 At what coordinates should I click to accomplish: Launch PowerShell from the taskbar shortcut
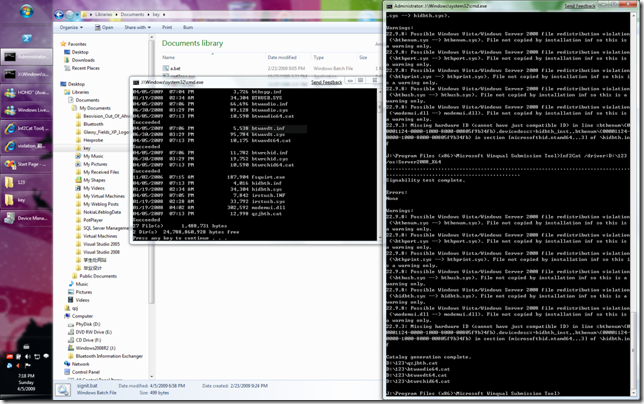point(26,38)
